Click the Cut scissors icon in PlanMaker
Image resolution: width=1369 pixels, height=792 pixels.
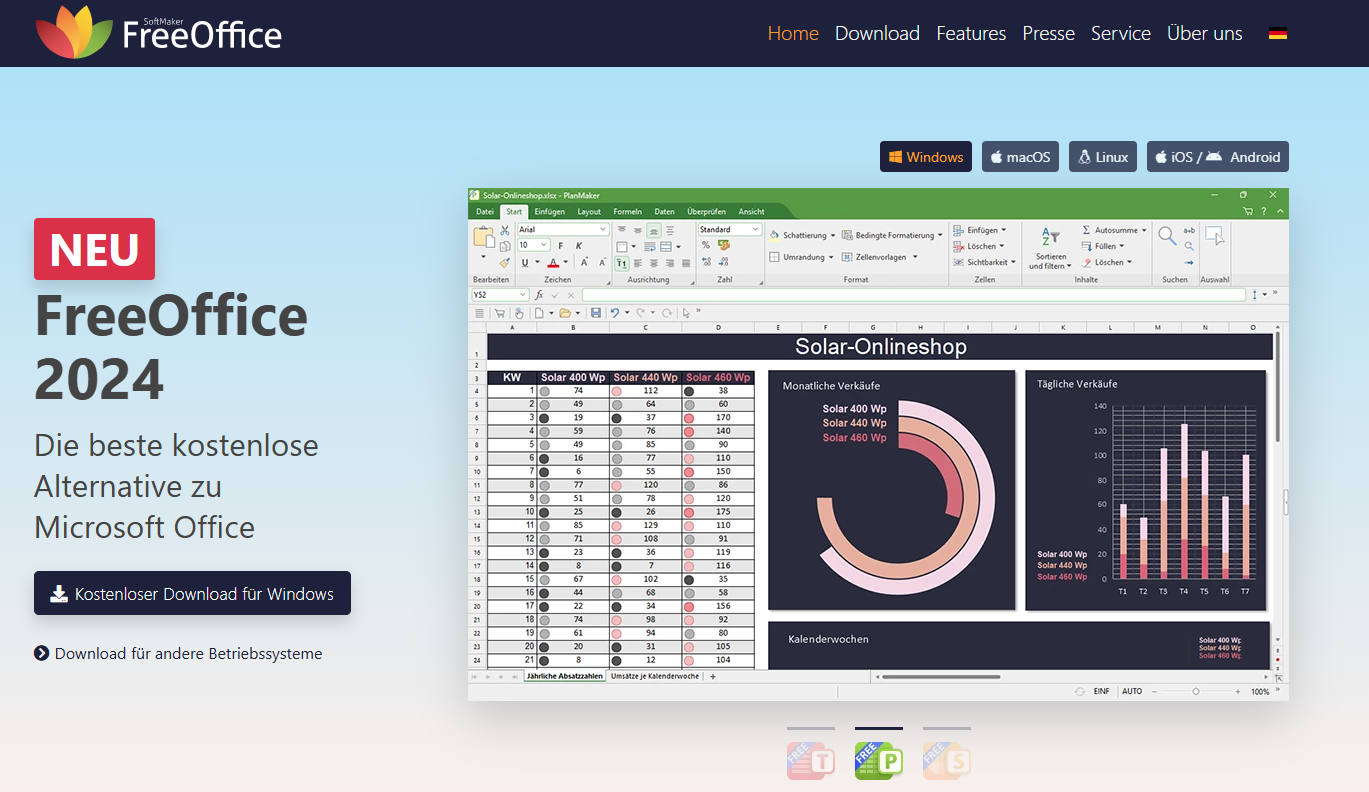point(505,230)
